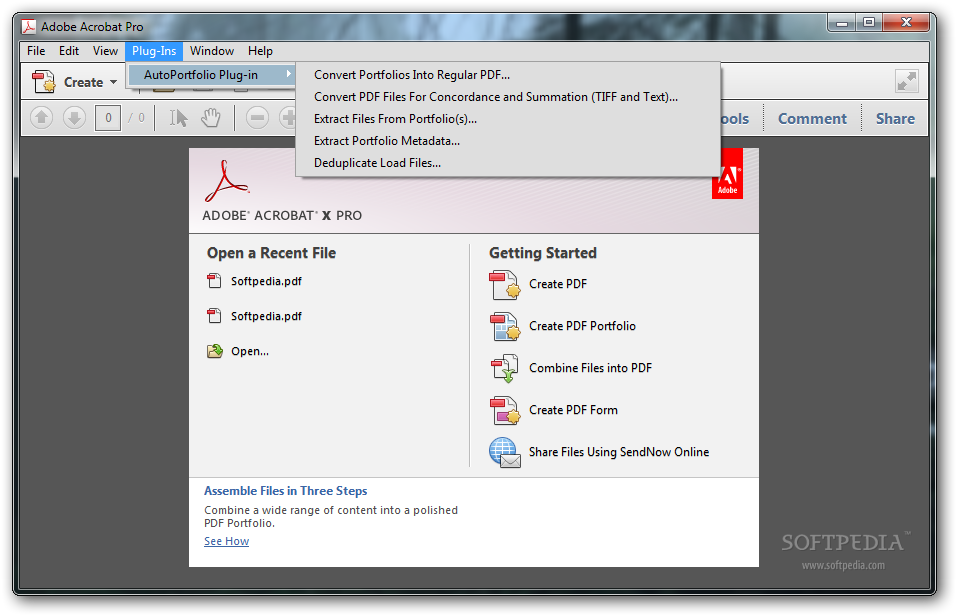Open the Help menu
957x616 pixels.
tap(260, 51)
